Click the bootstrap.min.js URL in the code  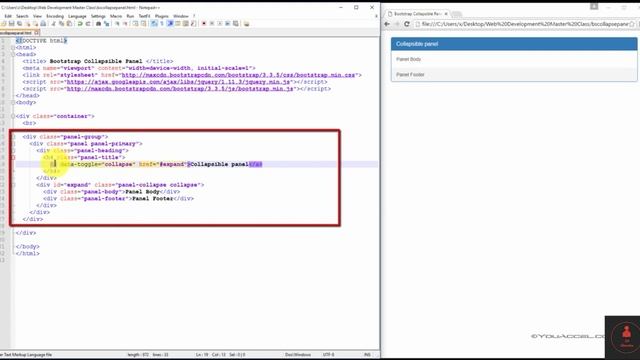(x=180, y=89)
